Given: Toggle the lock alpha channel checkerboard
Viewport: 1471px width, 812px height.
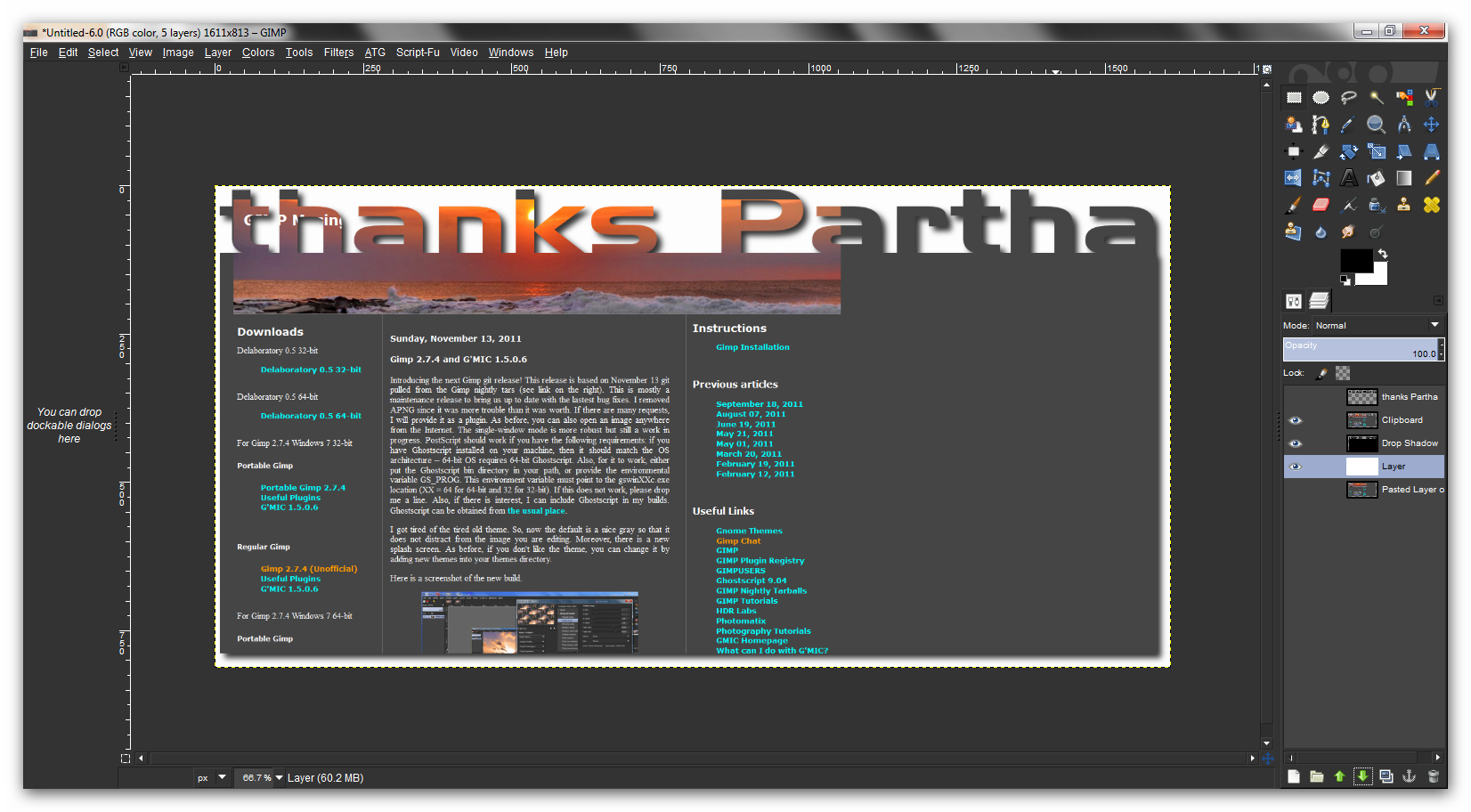Looking at the screenshot, I should tap(1343, 373).
